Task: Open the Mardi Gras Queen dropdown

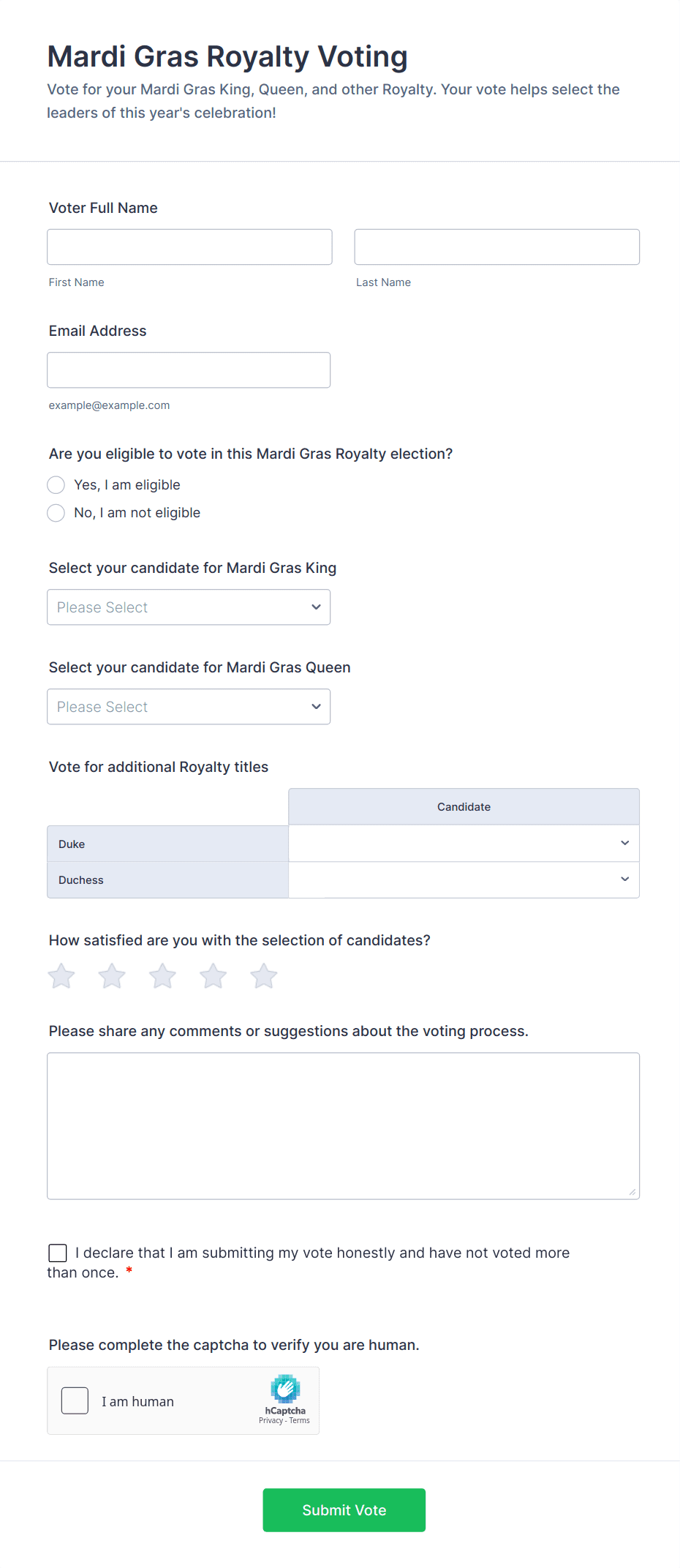Action: tap(189, 707)
